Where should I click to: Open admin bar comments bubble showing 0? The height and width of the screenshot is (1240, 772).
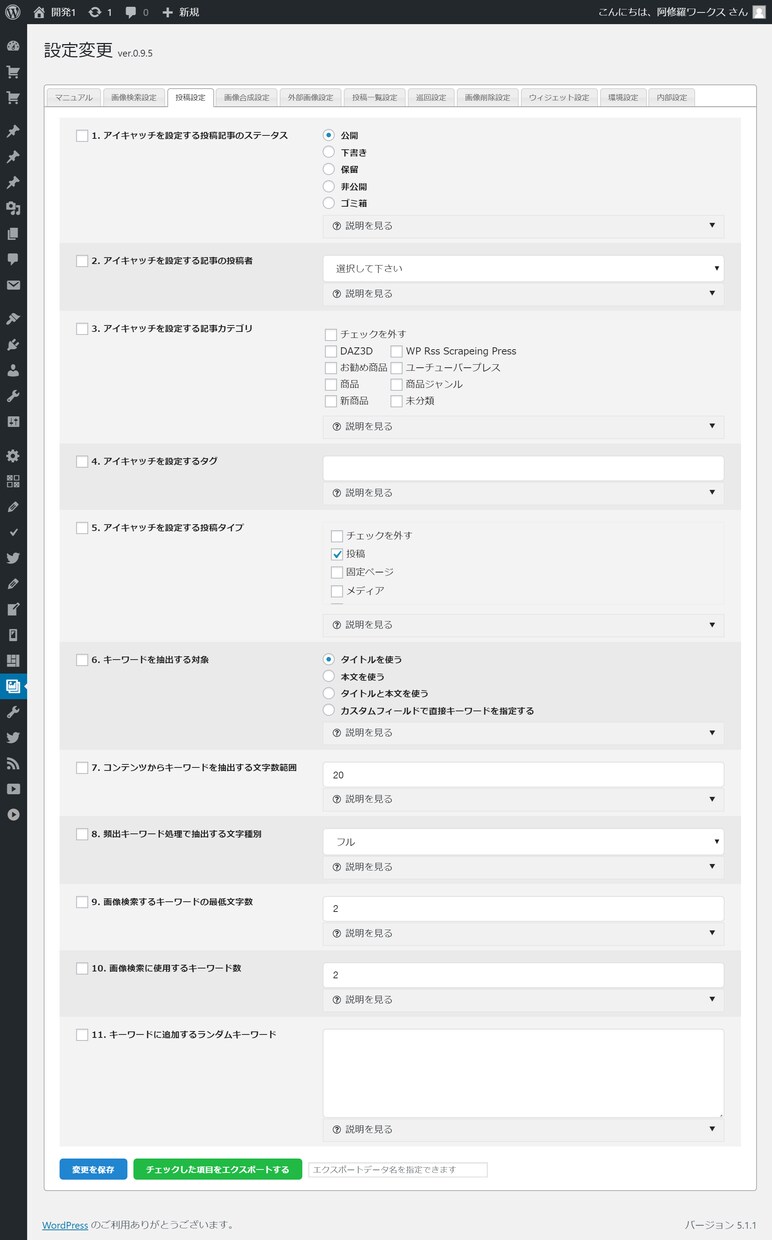click(x=131, y=12)
